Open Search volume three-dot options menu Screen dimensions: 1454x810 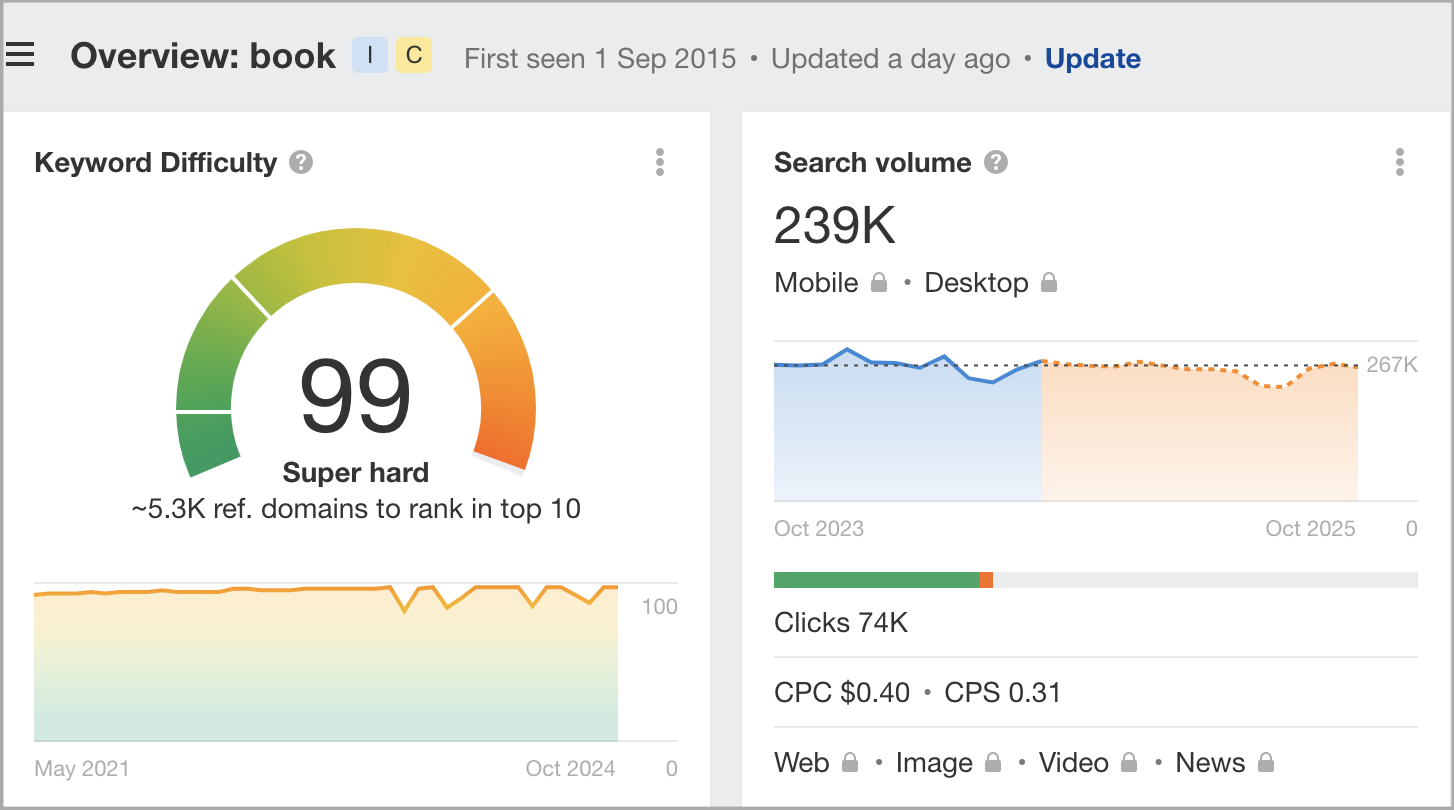click(1399, 162)
